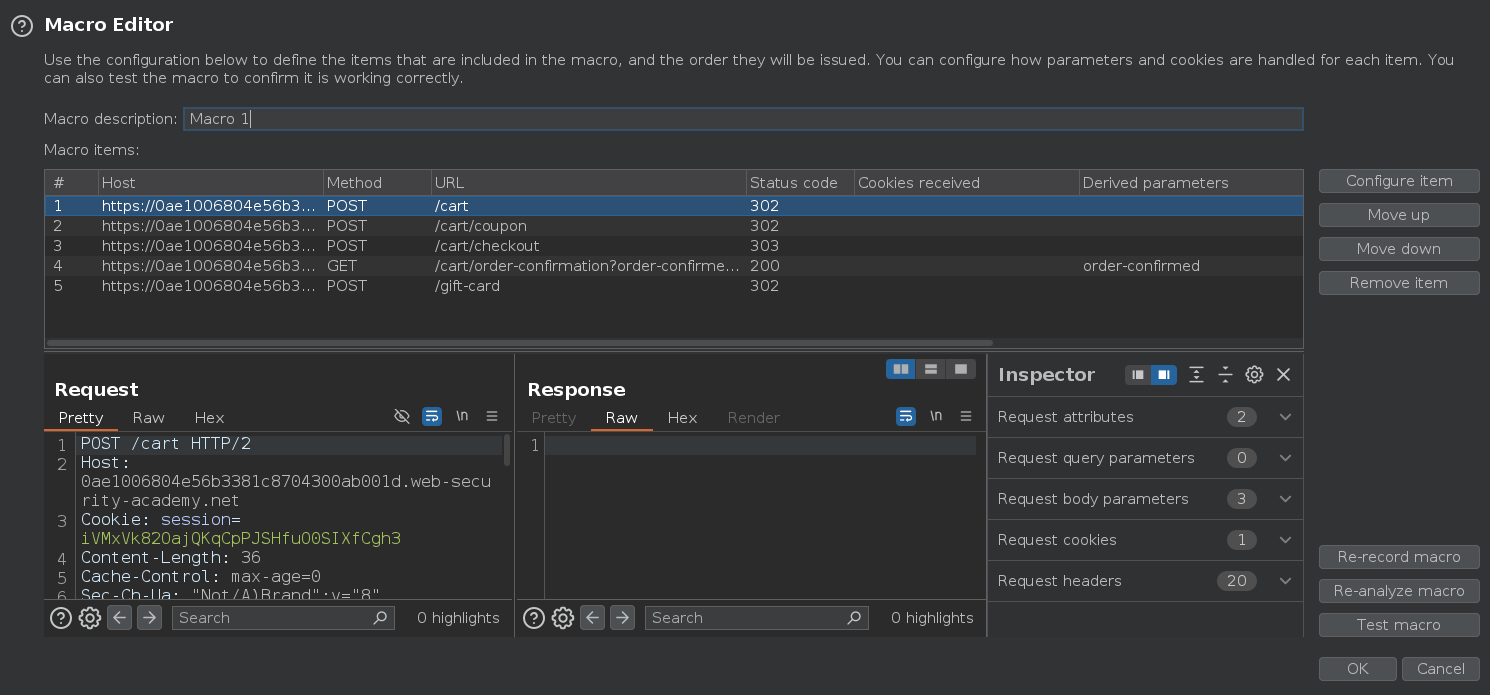1490x695 pixels.
Task: Confirm the macro with OK
Action: coord(1357,669)
